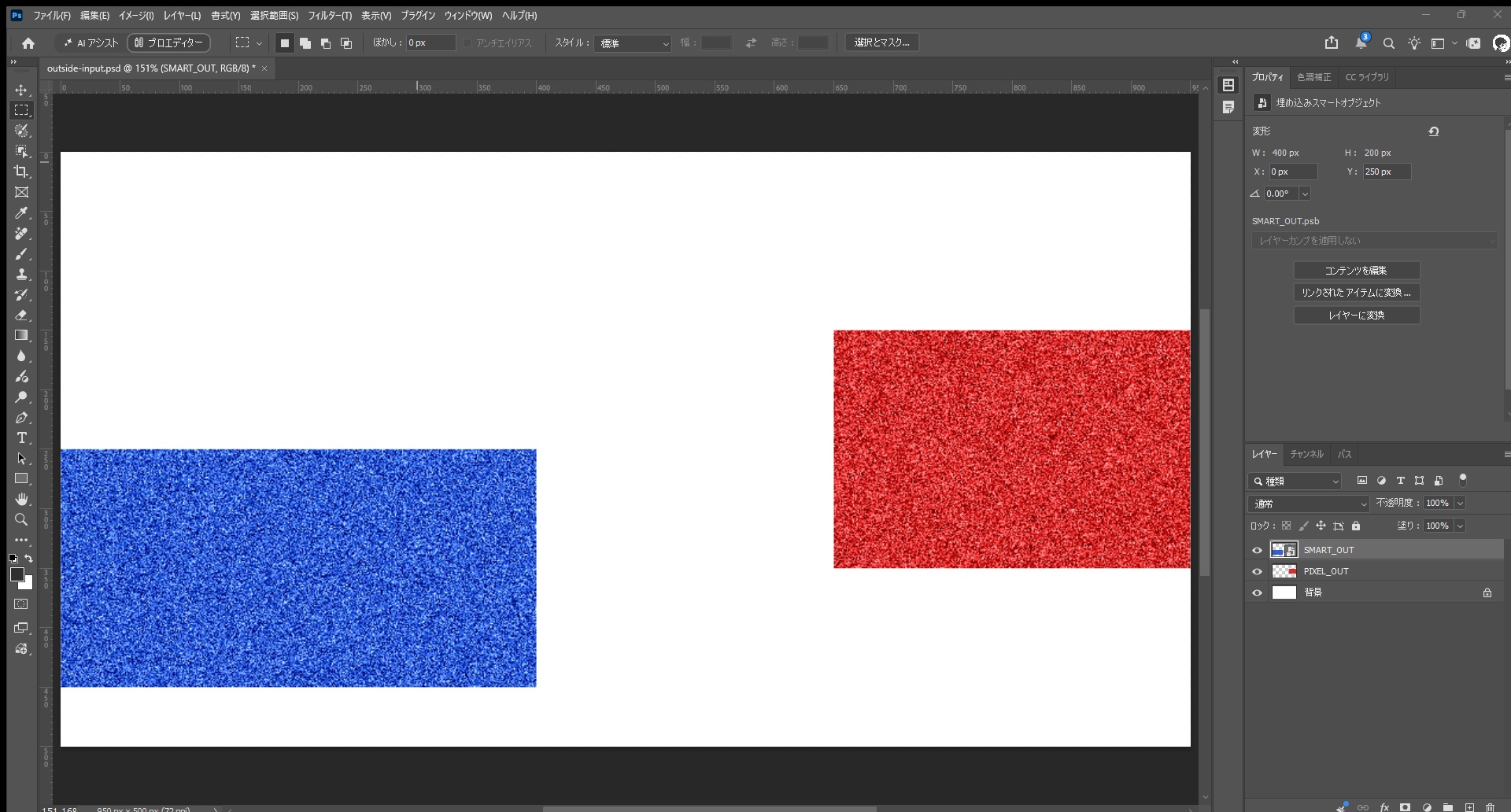Open the rotation angle dropdown arrow

point(1305,194)
